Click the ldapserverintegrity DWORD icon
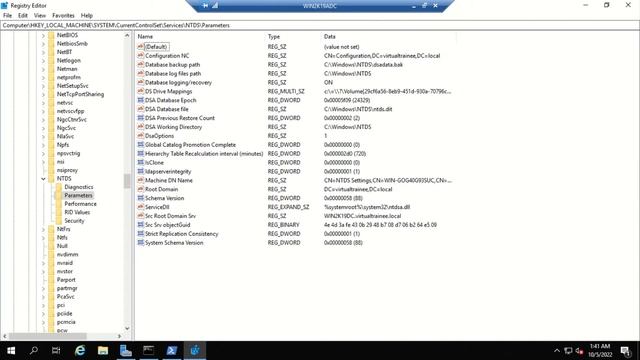The width and height of the screenshot is (640, 360). pos(141,171)
